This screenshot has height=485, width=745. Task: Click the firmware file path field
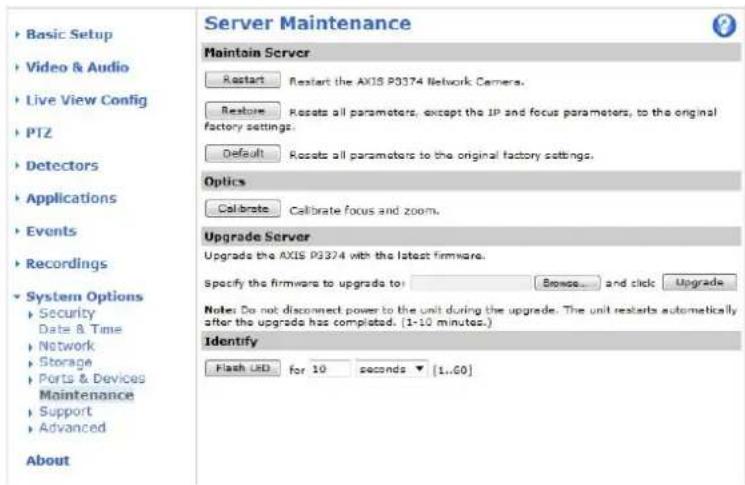[471, 283]
